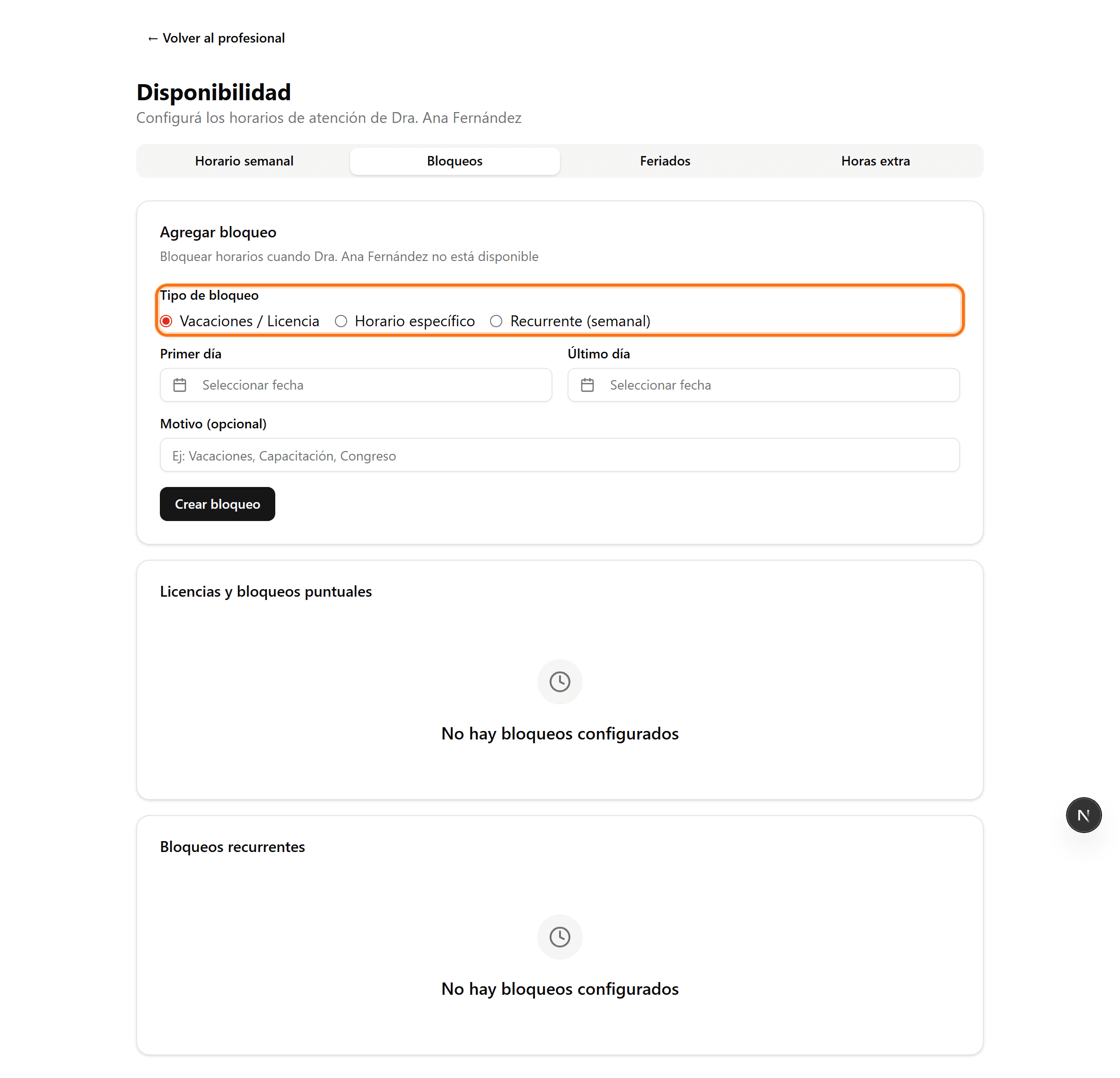The width and height of the screenshot is (1120, 1078).
Task: Go to the Horas extra tab
Action: click(x=875, y=161)
